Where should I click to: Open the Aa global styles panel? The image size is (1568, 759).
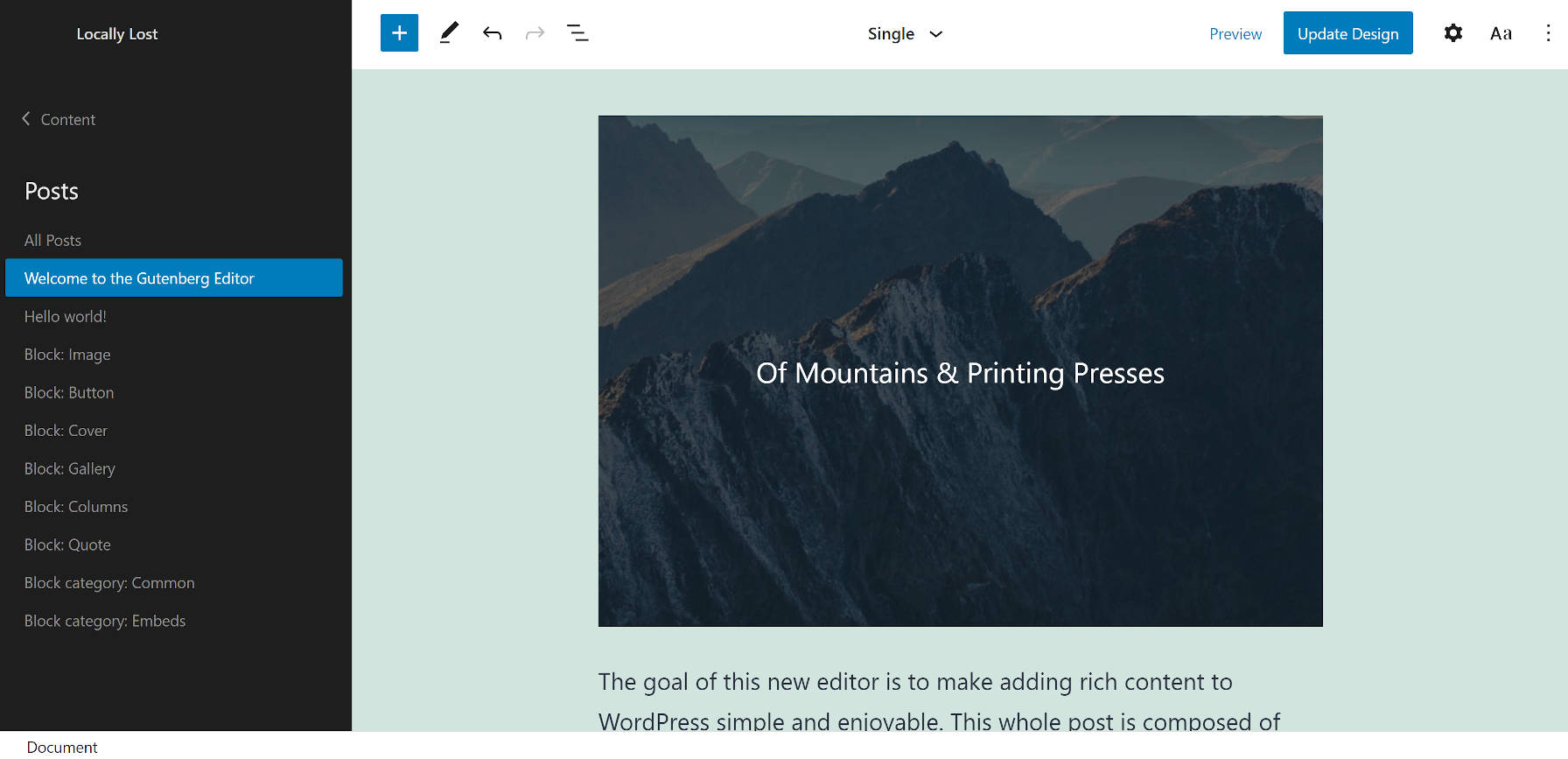coord(1501,33)
